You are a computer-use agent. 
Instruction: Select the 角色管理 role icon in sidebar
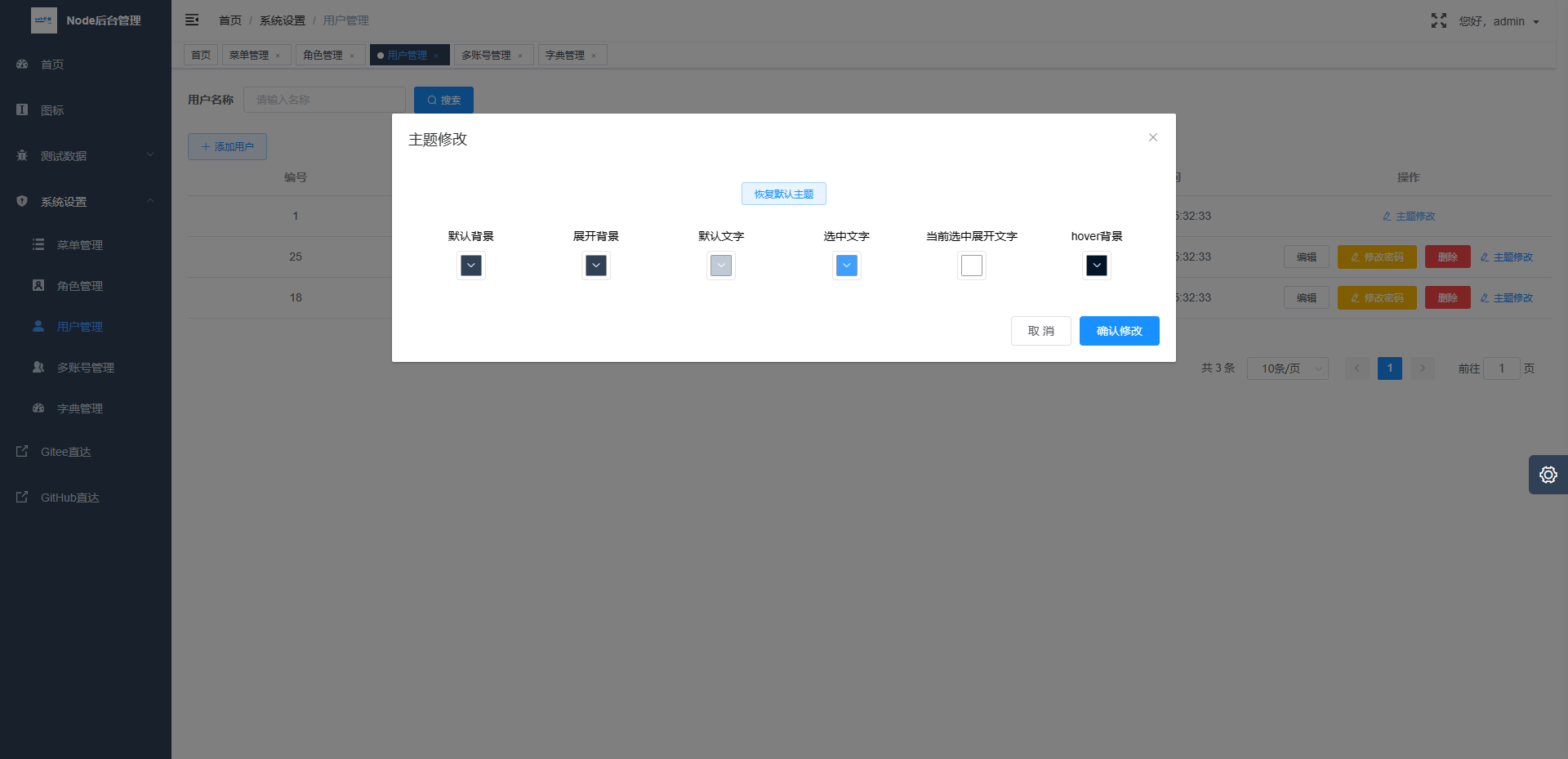tap(38, 285)
